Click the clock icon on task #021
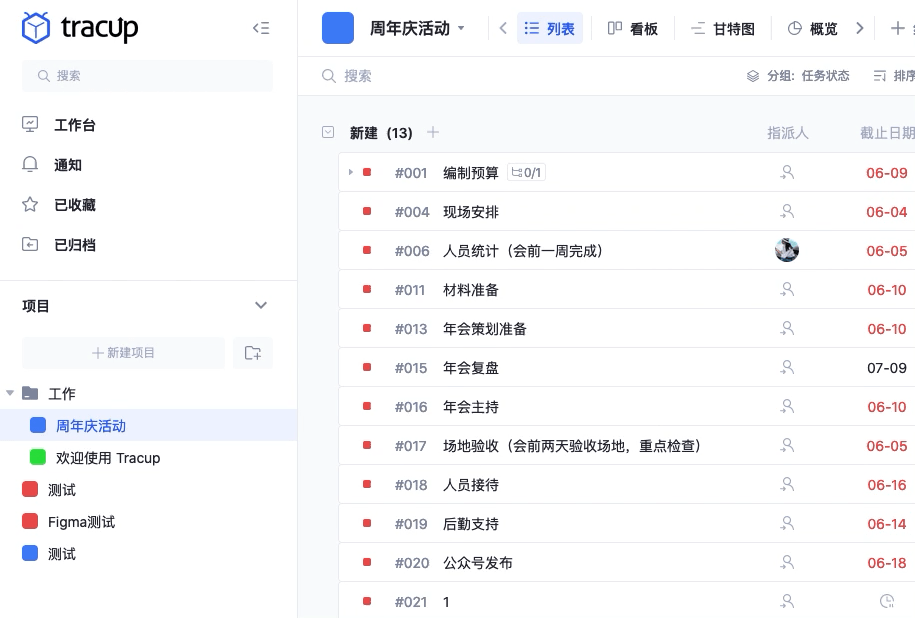This screenshot has height=618, width=915. click(x=886, y=601)
